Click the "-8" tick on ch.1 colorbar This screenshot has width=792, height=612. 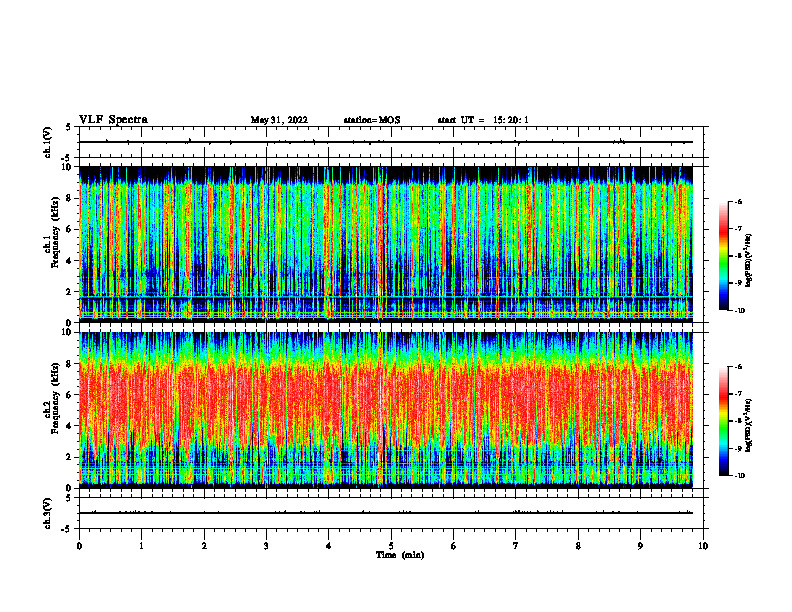point(739,256)
